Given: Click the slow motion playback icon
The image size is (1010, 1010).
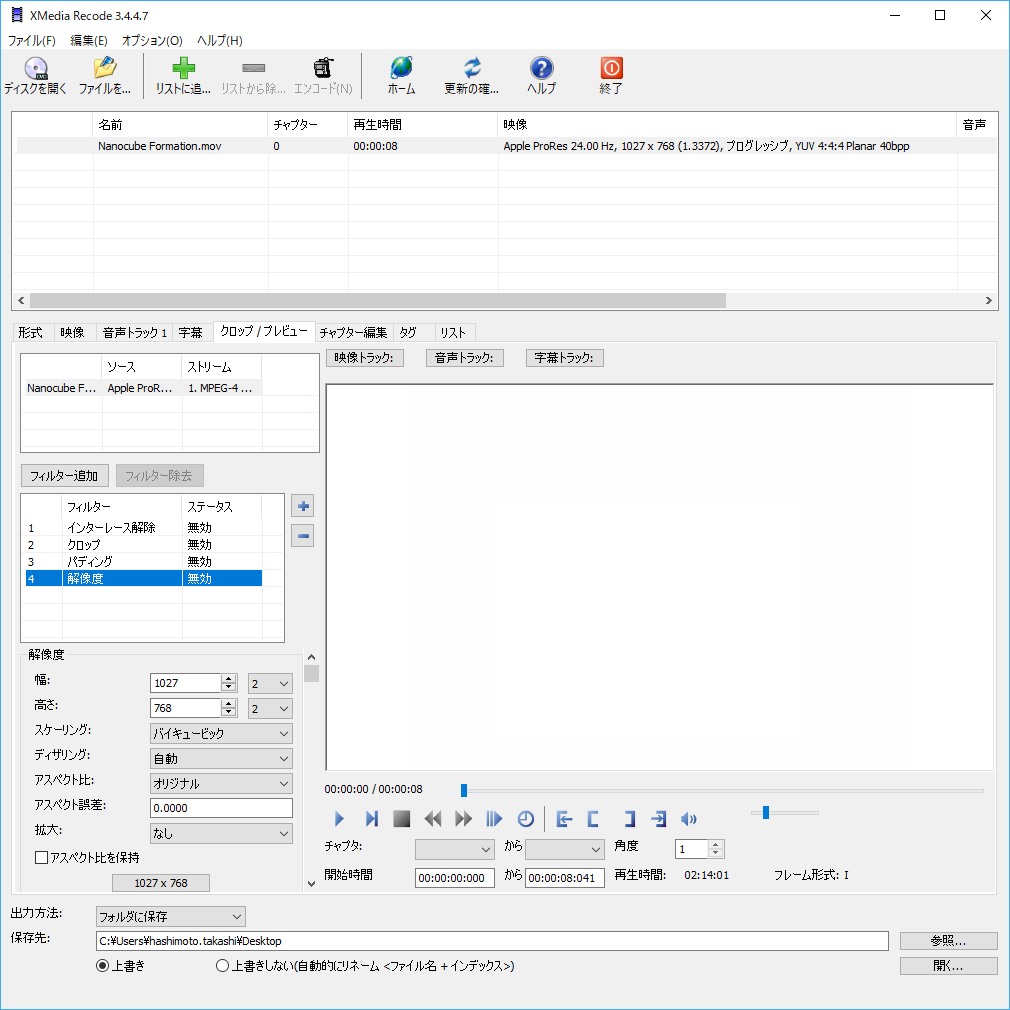Looking at the screenshot, I should pyautogui.click(x=494, y=819).
